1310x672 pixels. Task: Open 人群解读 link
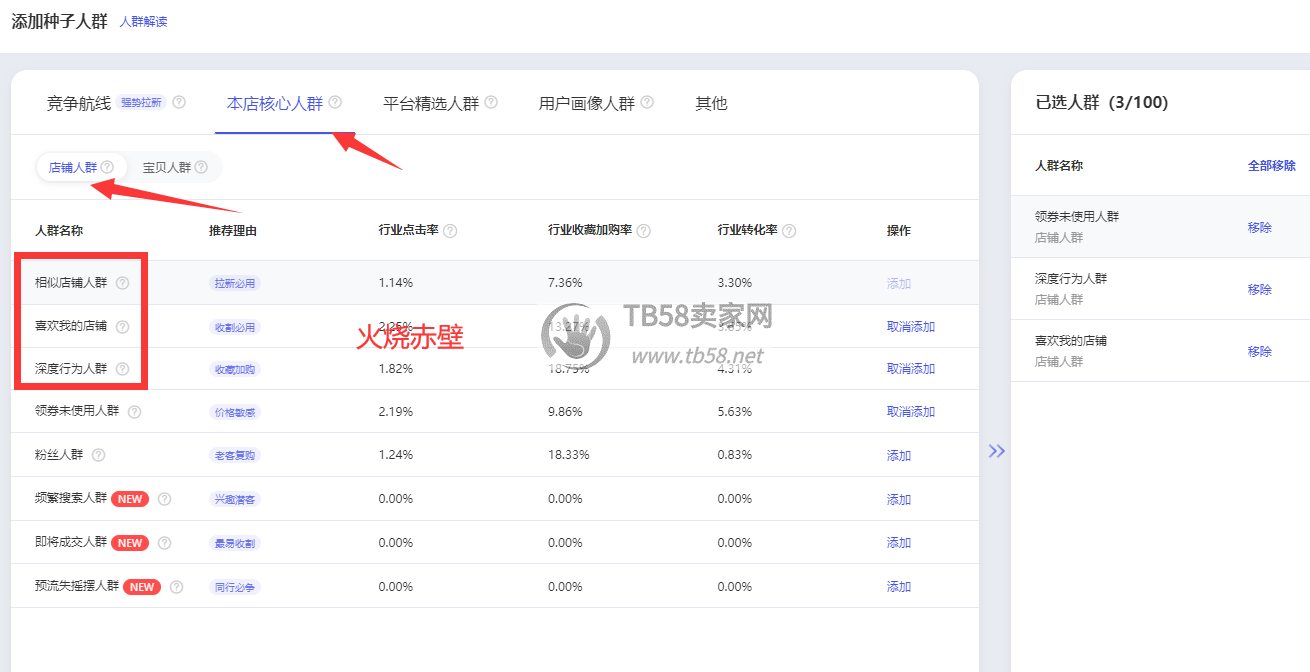[144, 21]
